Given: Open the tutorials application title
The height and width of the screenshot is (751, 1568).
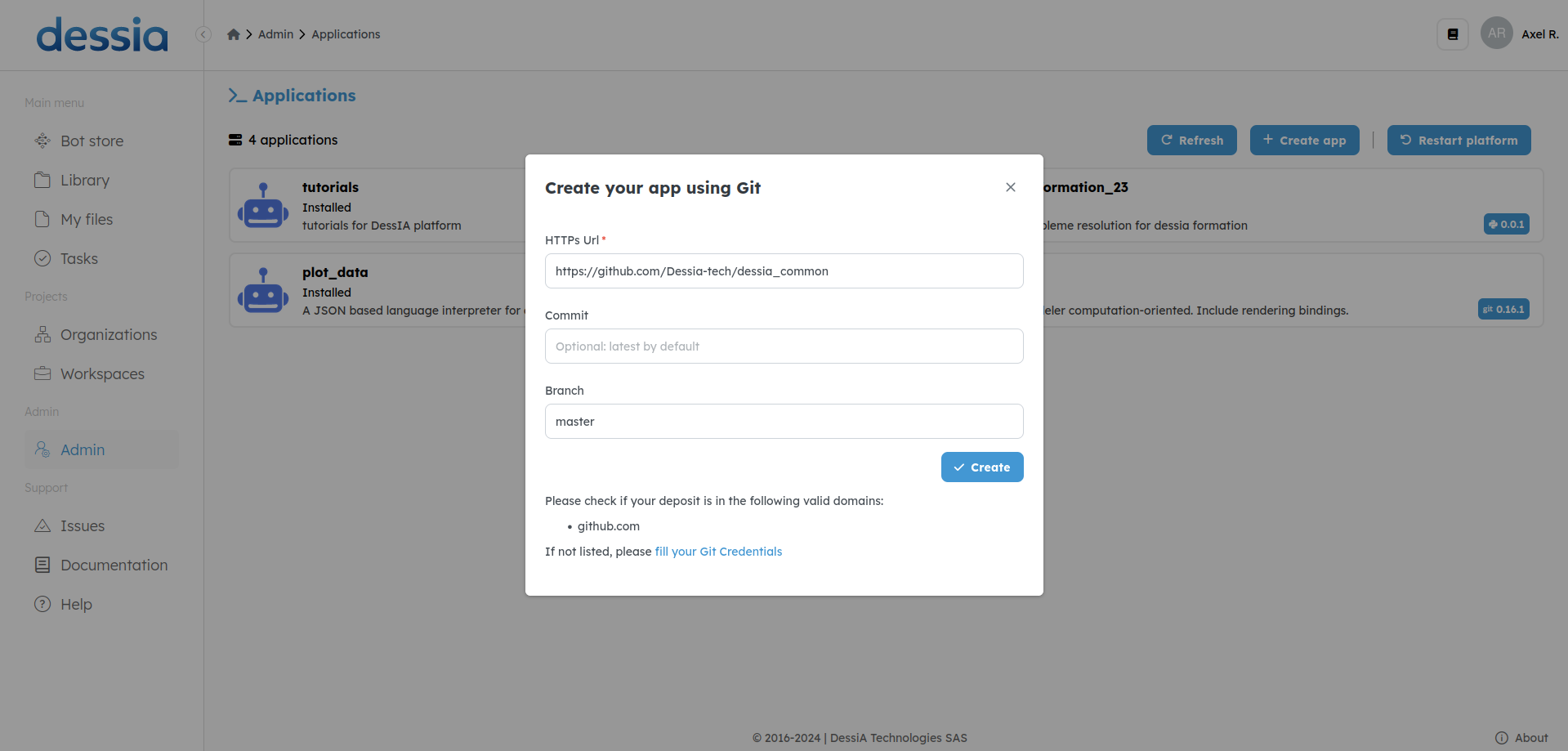Looking at the screenshot, I should [330, 187].
